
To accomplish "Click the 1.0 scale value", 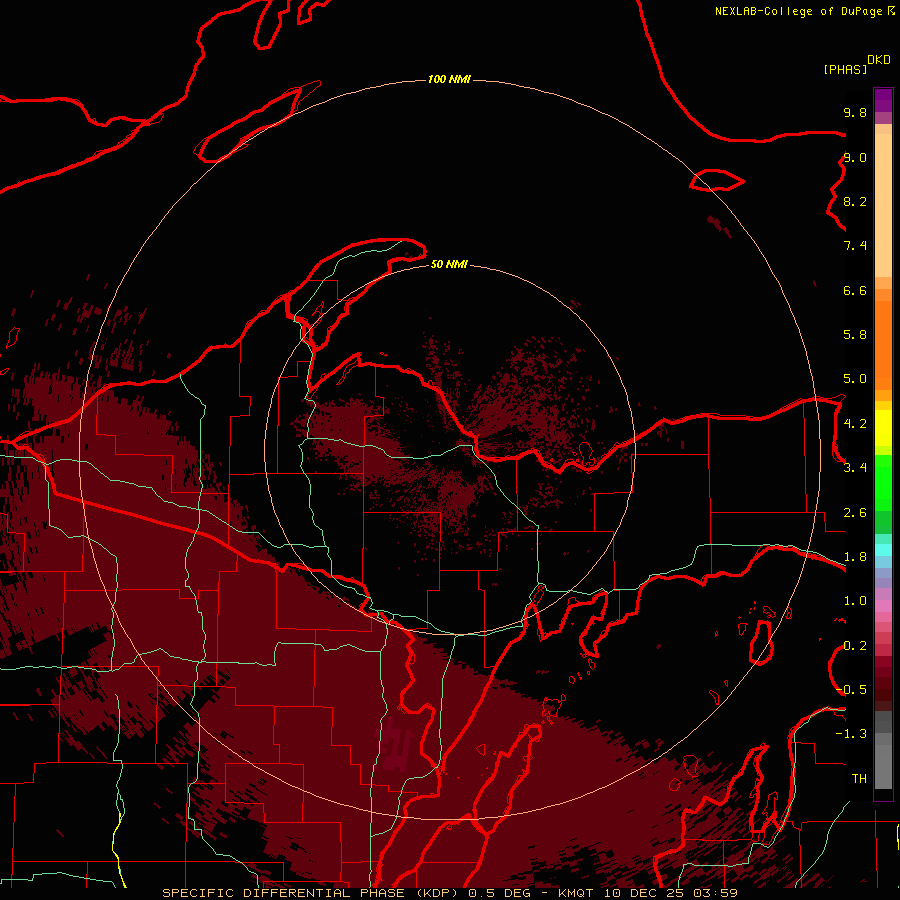I will 855,601.
